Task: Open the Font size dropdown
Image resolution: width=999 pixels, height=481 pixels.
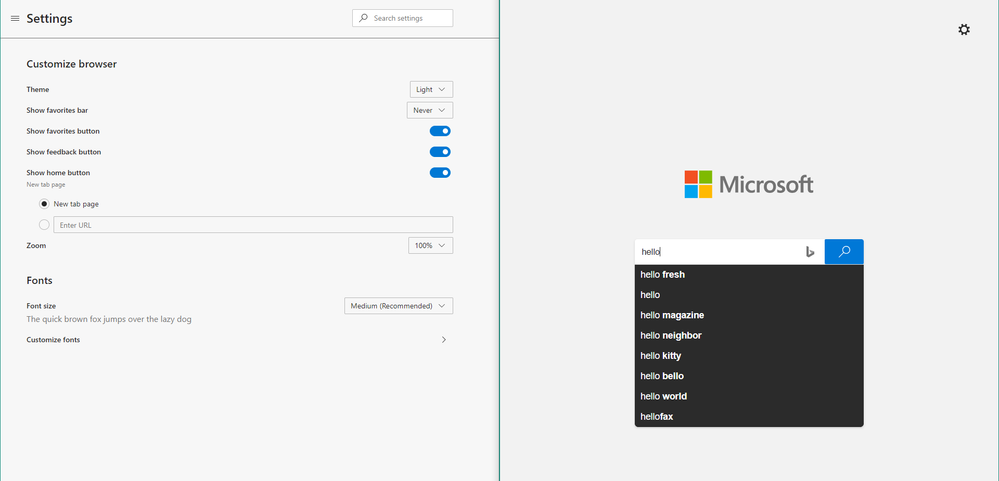Action: click(398, 306)
